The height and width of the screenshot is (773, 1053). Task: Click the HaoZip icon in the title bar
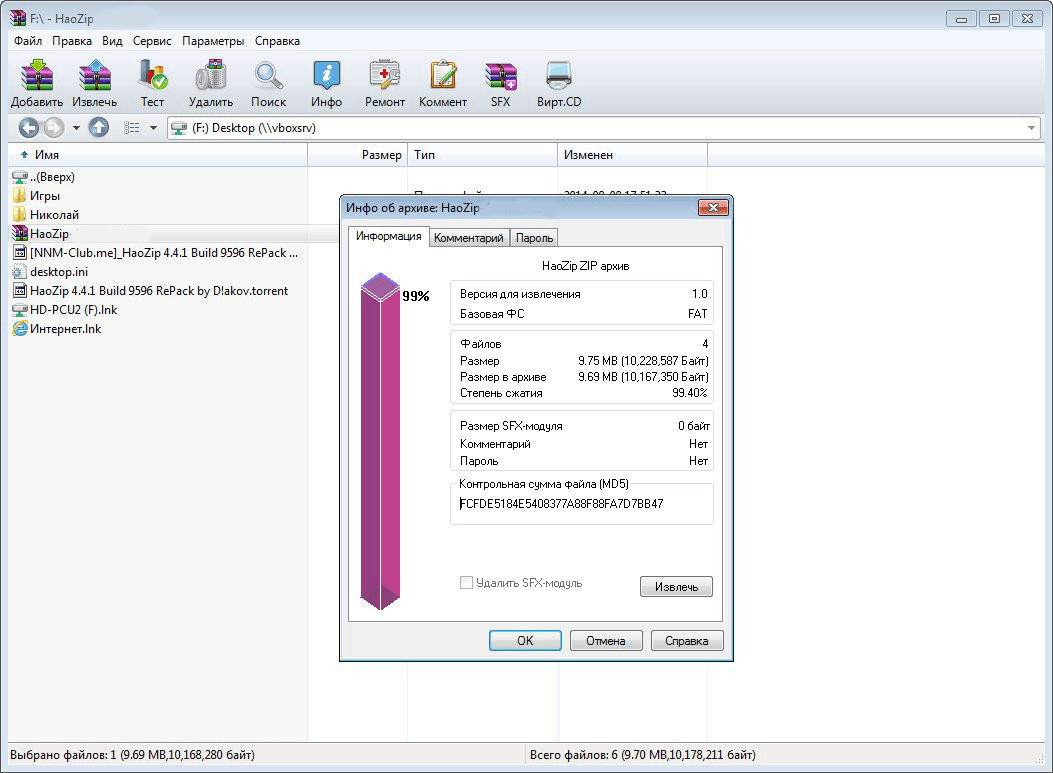17,18
